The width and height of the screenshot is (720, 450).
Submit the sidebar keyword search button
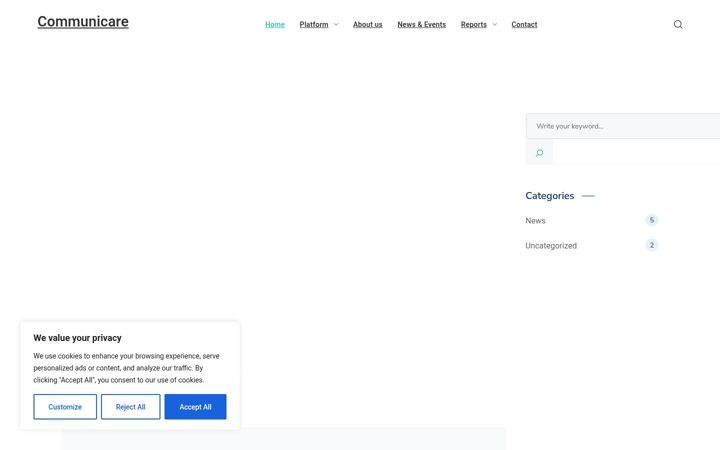(539, 152)
